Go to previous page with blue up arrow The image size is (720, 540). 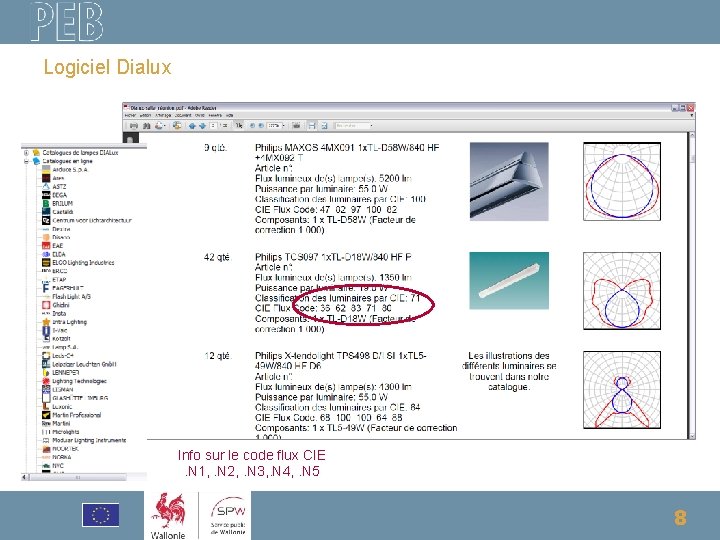point(192,125)
